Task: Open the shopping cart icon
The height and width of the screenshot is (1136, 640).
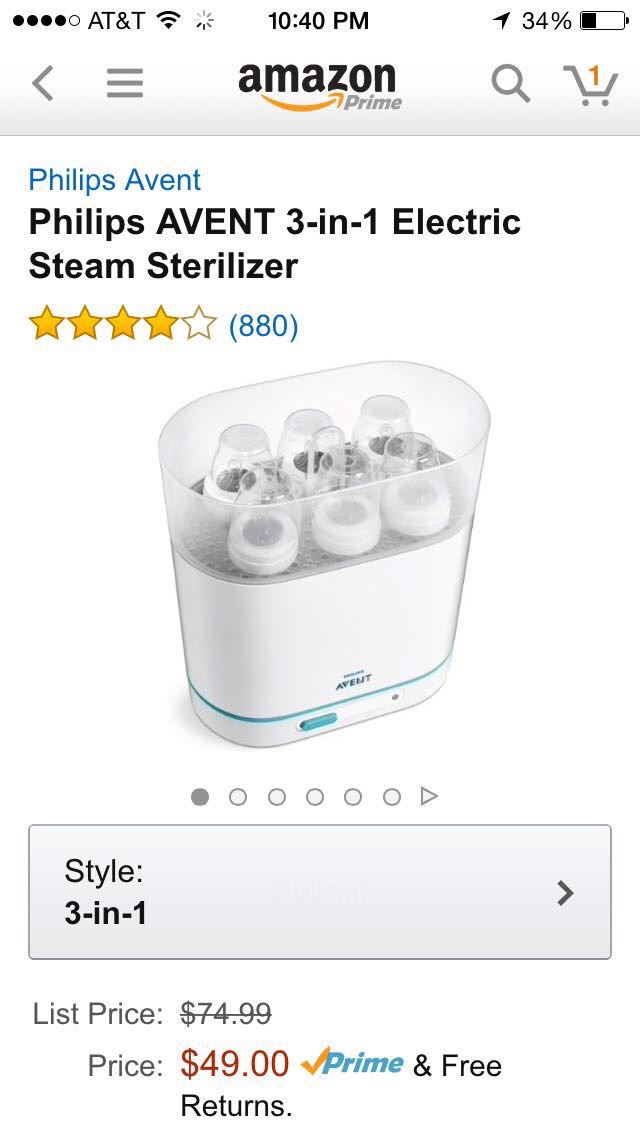Action: coord(591,84)
